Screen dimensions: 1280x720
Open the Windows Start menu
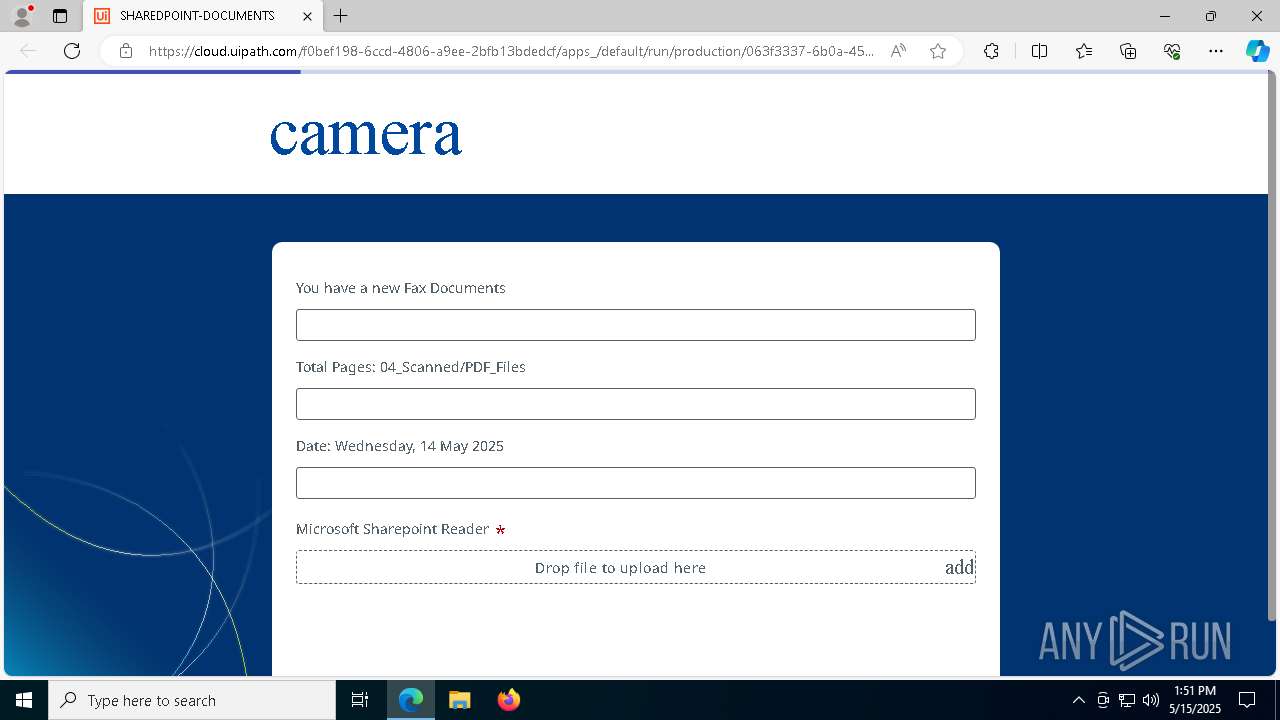click(x=24, y=700)
